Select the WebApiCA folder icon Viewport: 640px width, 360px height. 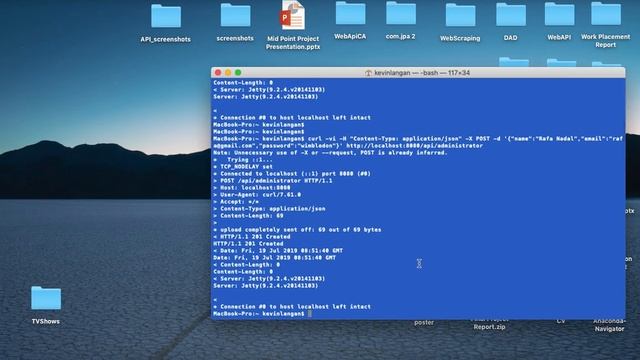pos(350,13)
